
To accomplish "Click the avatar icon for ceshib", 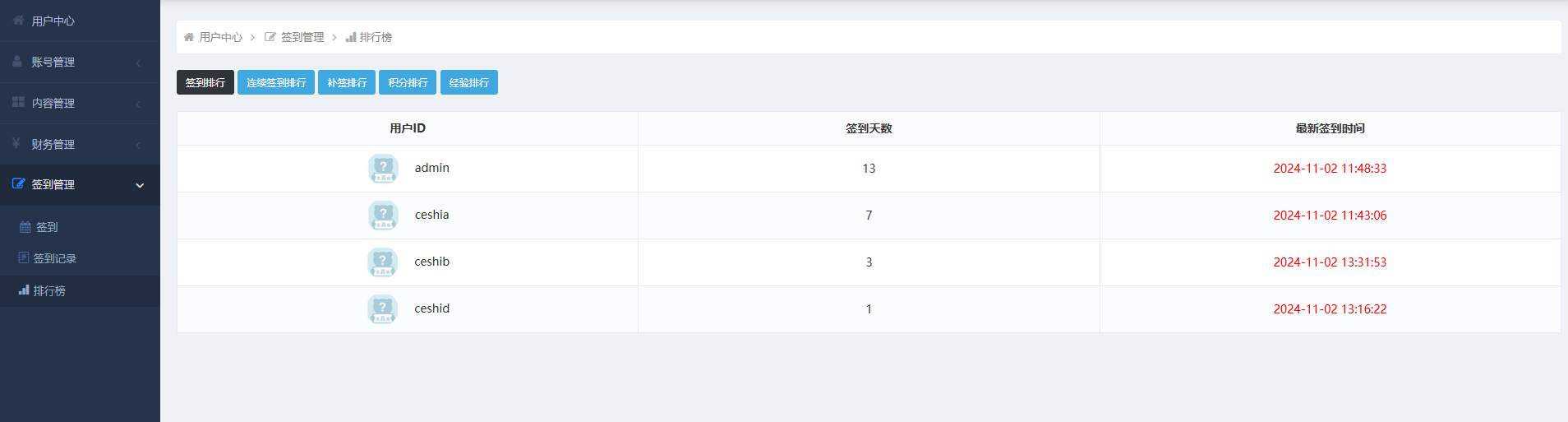I will click(383, 262).
